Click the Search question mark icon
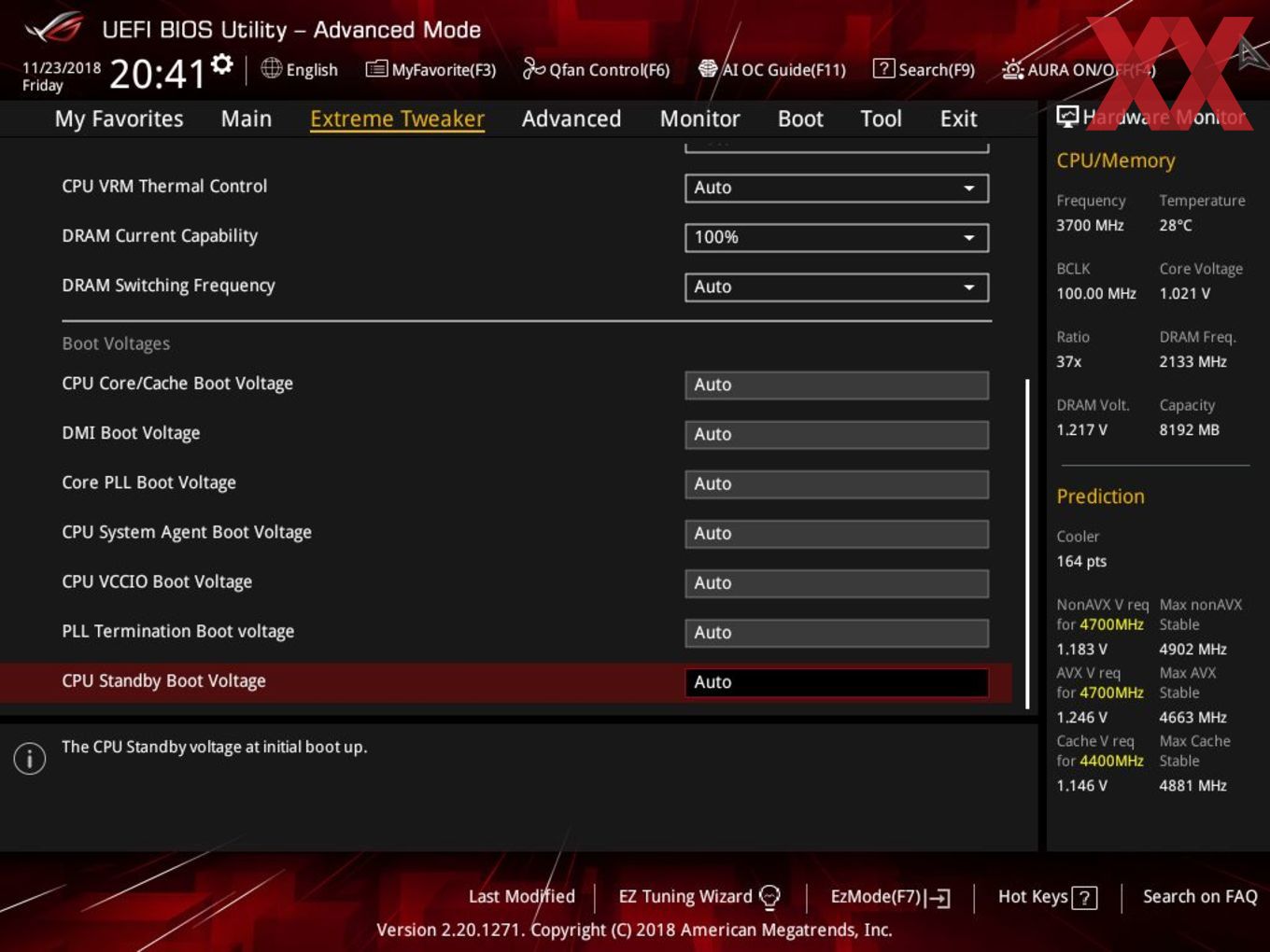 883,69
